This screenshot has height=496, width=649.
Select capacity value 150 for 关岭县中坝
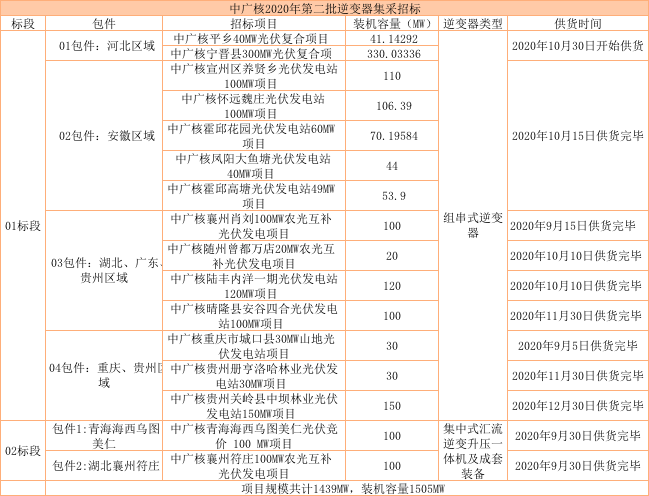point(392,406)
